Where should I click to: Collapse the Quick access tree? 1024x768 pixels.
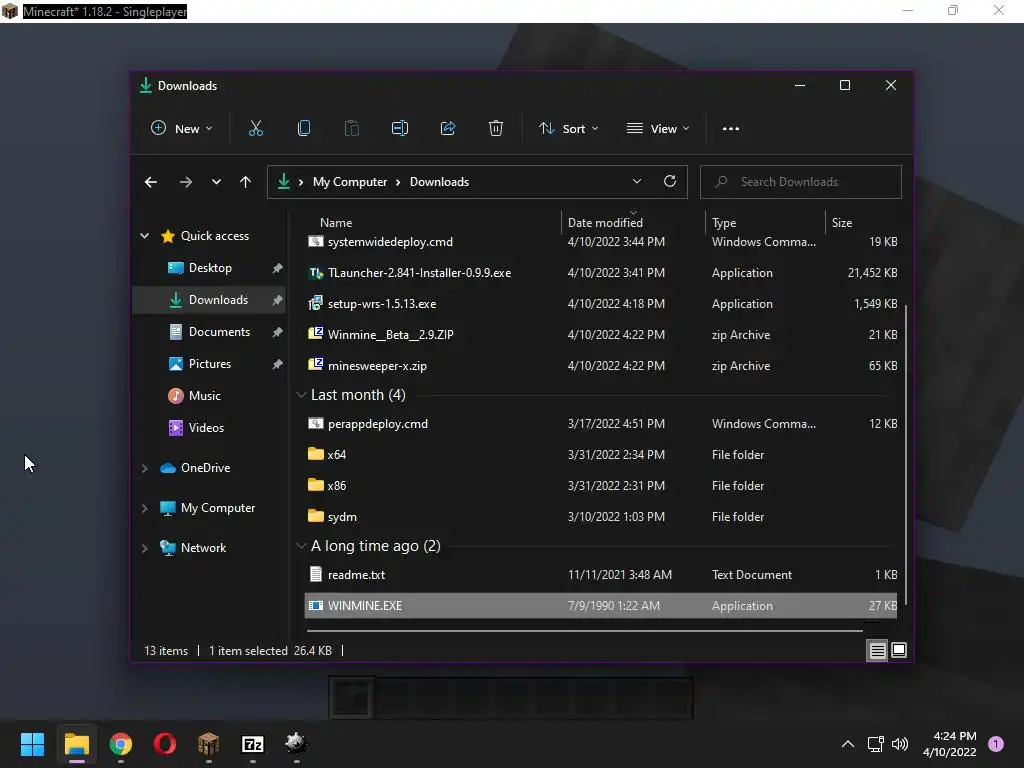[144, 236]
